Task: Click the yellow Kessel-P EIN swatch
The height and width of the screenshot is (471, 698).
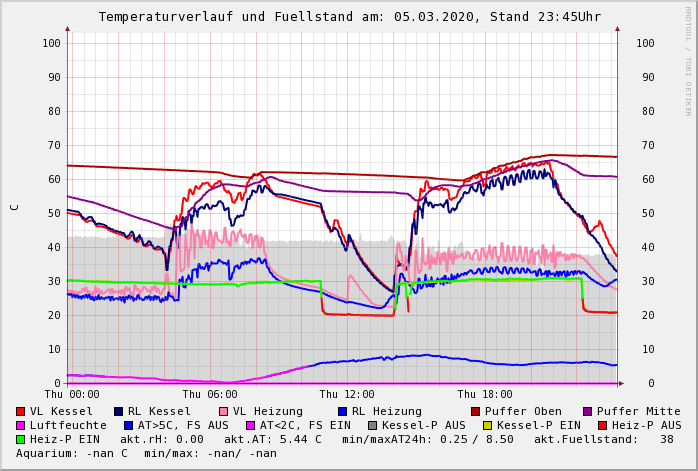Action: [490, 425]
